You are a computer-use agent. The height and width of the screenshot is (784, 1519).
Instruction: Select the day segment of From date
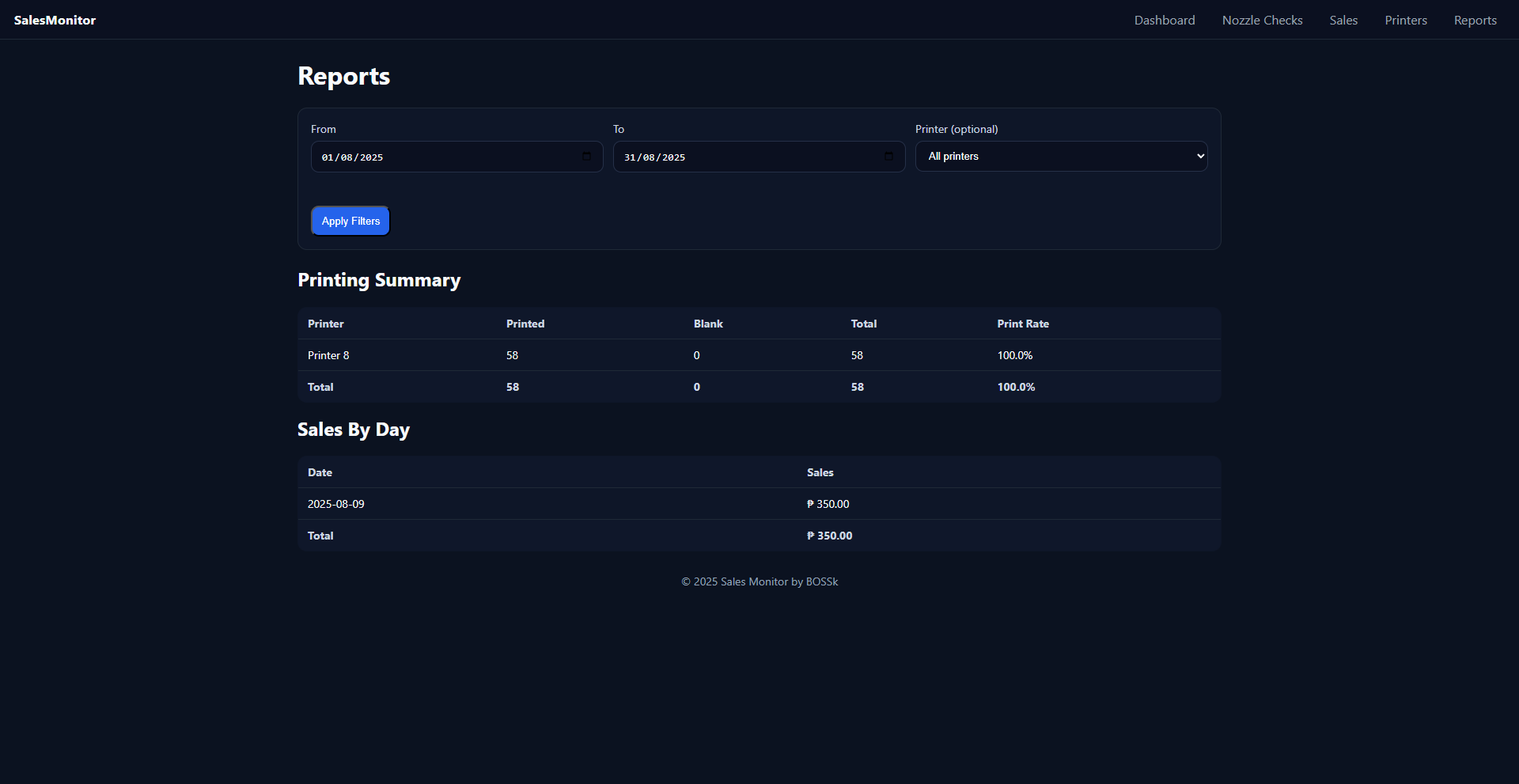click(x=328, y=157)
